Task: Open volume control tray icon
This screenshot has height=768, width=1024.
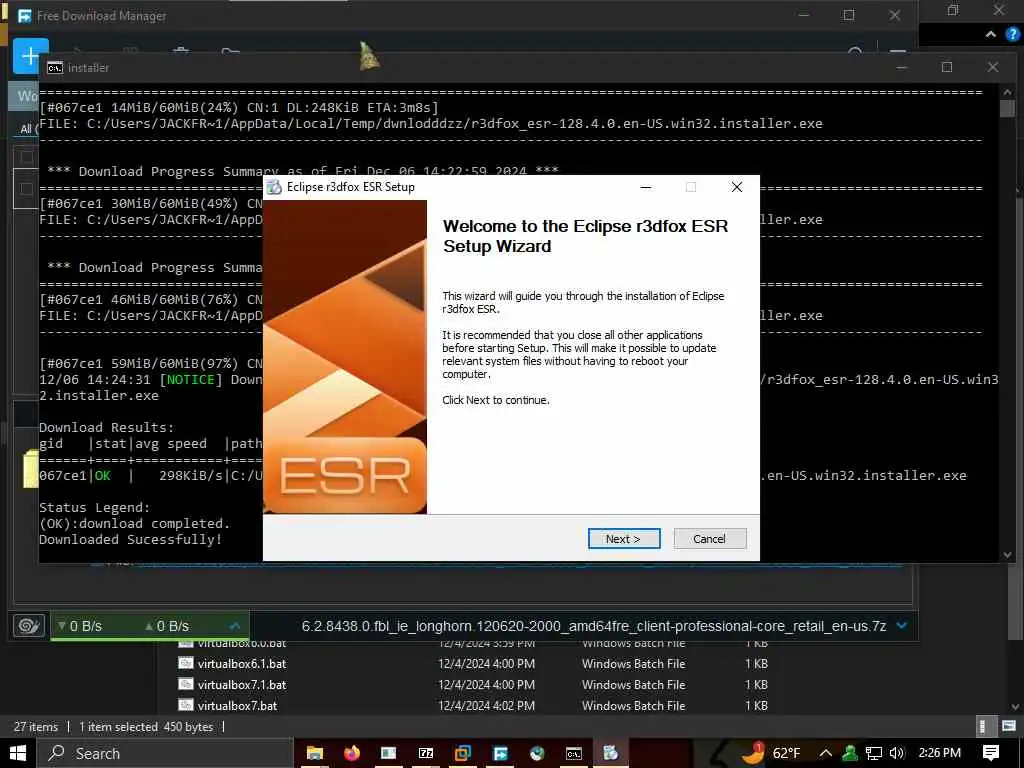Action: coord(897,753)
